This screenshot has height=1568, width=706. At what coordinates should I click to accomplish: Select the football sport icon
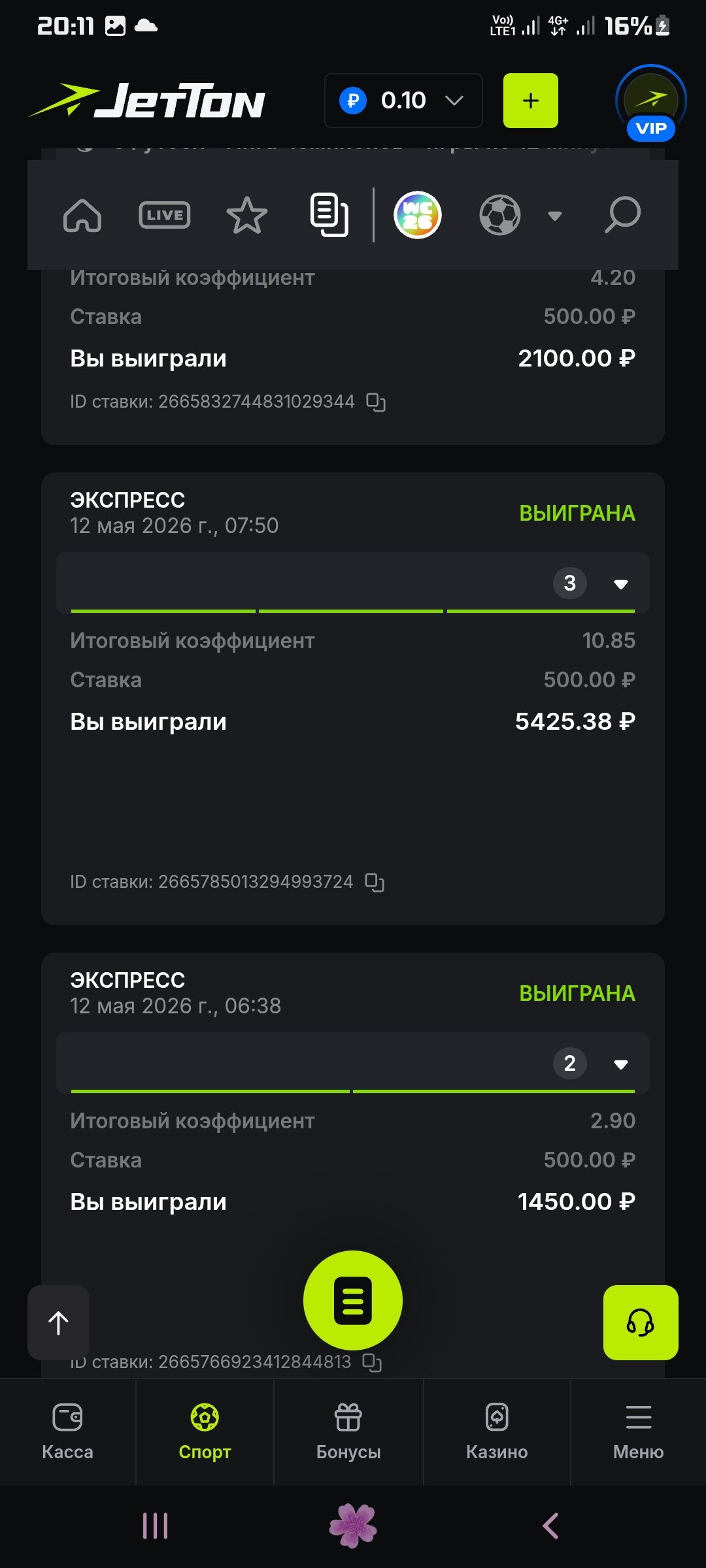pos(500,215)
